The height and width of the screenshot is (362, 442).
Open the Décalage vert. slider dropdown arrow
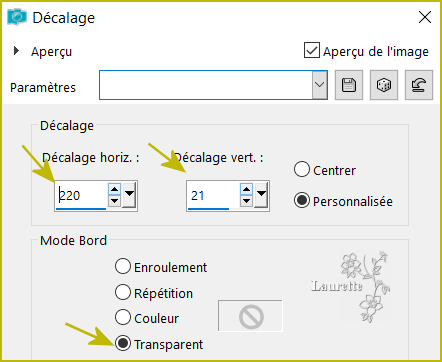[x=261, y=194]
